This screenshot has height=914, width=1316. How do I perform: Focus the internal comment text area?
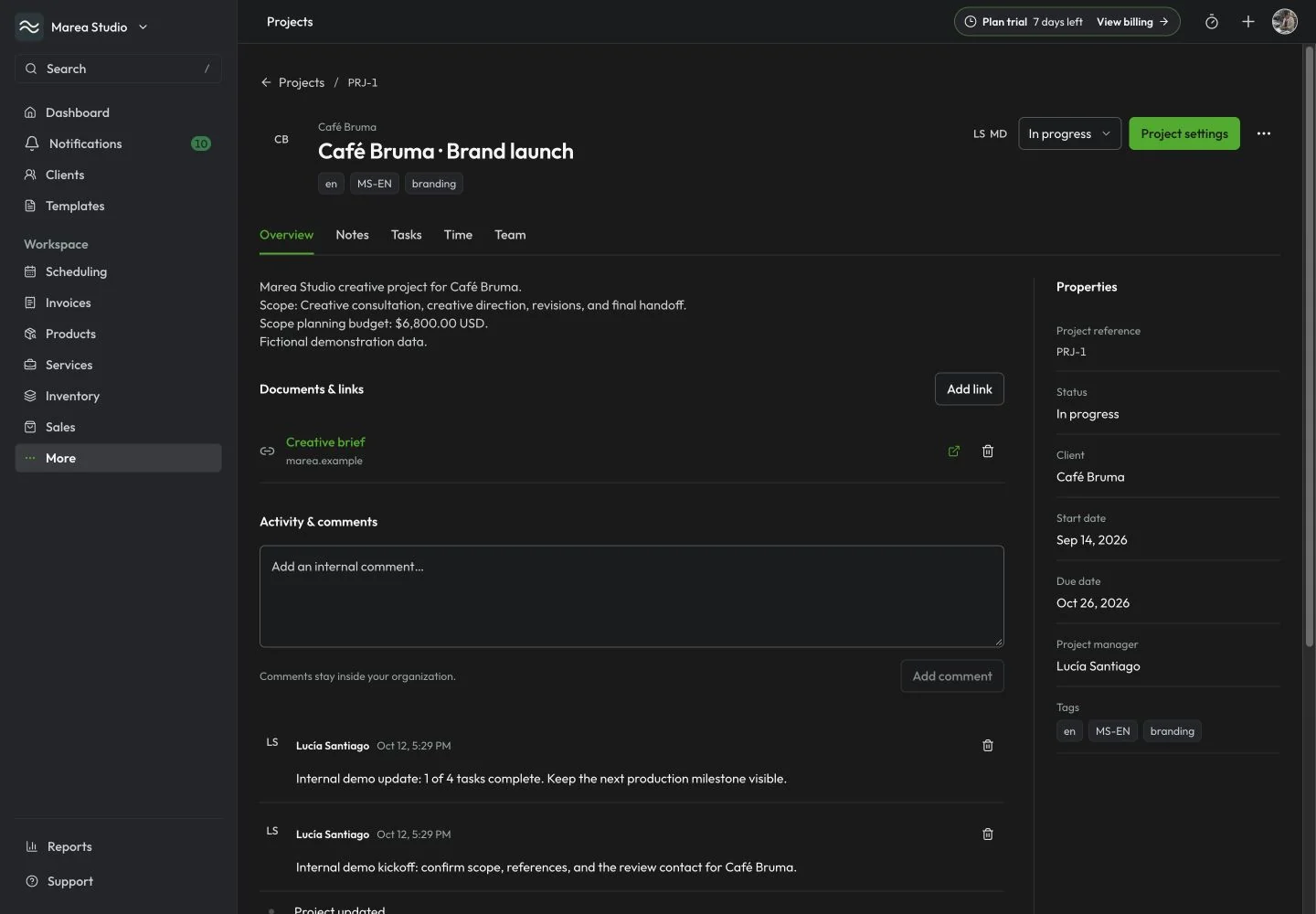[631, 597]
